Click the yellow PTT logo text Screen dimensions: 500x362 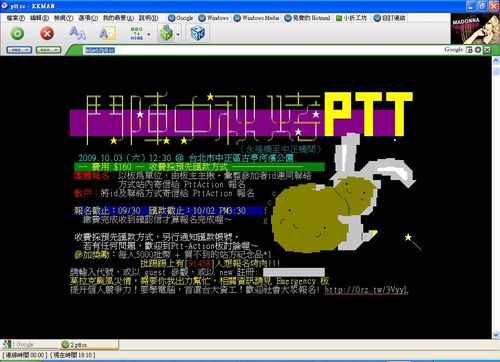tap(368, 114)
